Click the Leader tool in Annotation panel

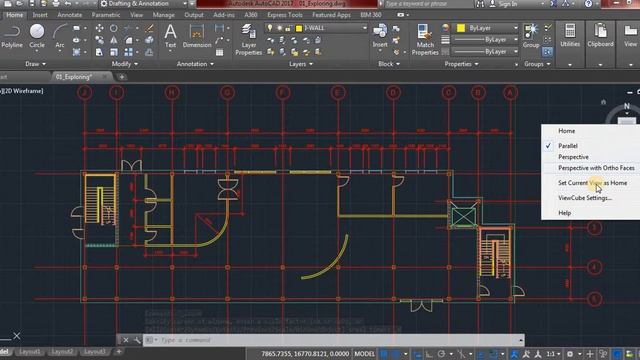click(x=220, y=40)
